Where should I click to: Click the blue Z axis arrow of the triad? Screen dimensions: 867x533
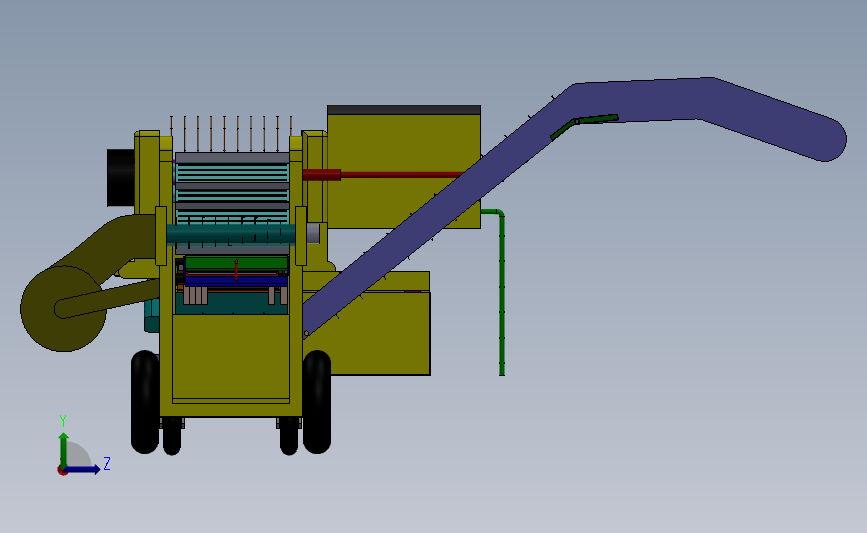83,469
